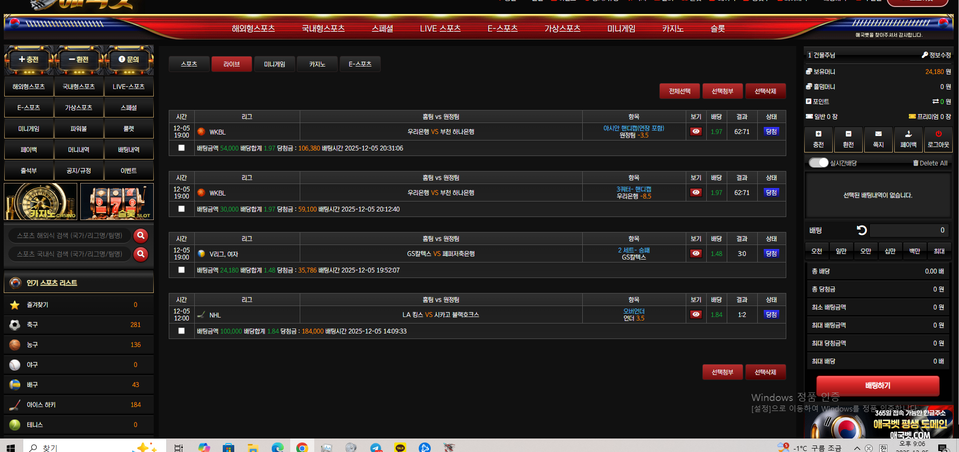
Task: Open 해외형스포츠 in the top navigation
Action: click(x=253, y=29)
